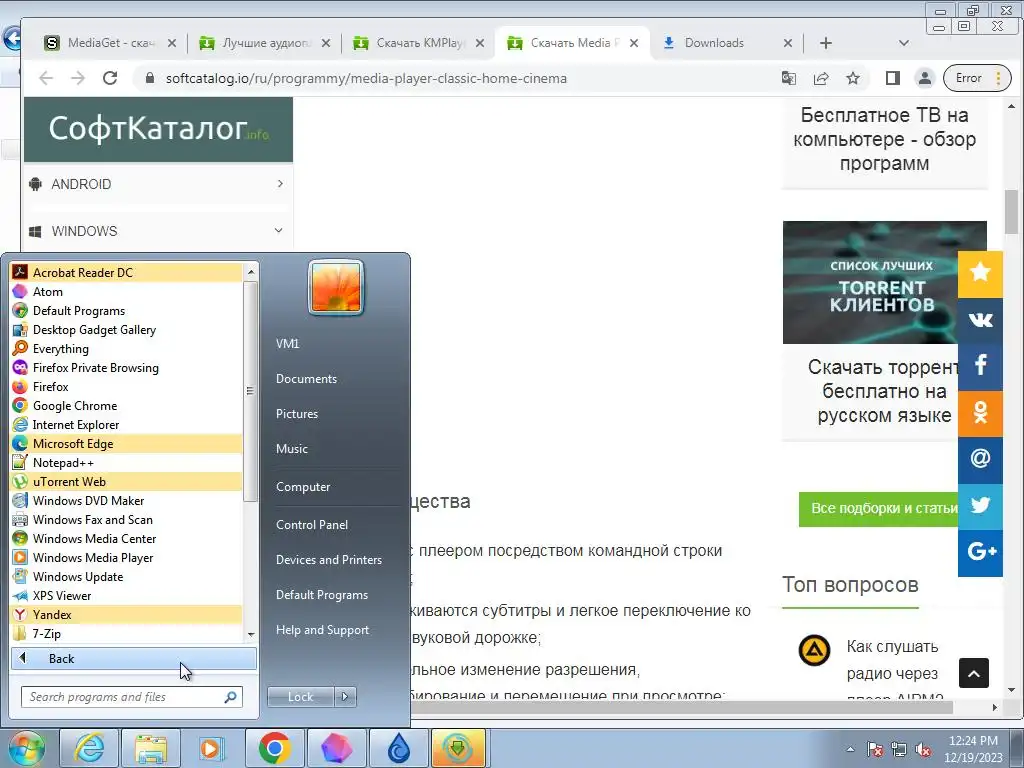Launch Google Chrome from Start menu
The image size is (1024, 768).
tap(127, 406)
